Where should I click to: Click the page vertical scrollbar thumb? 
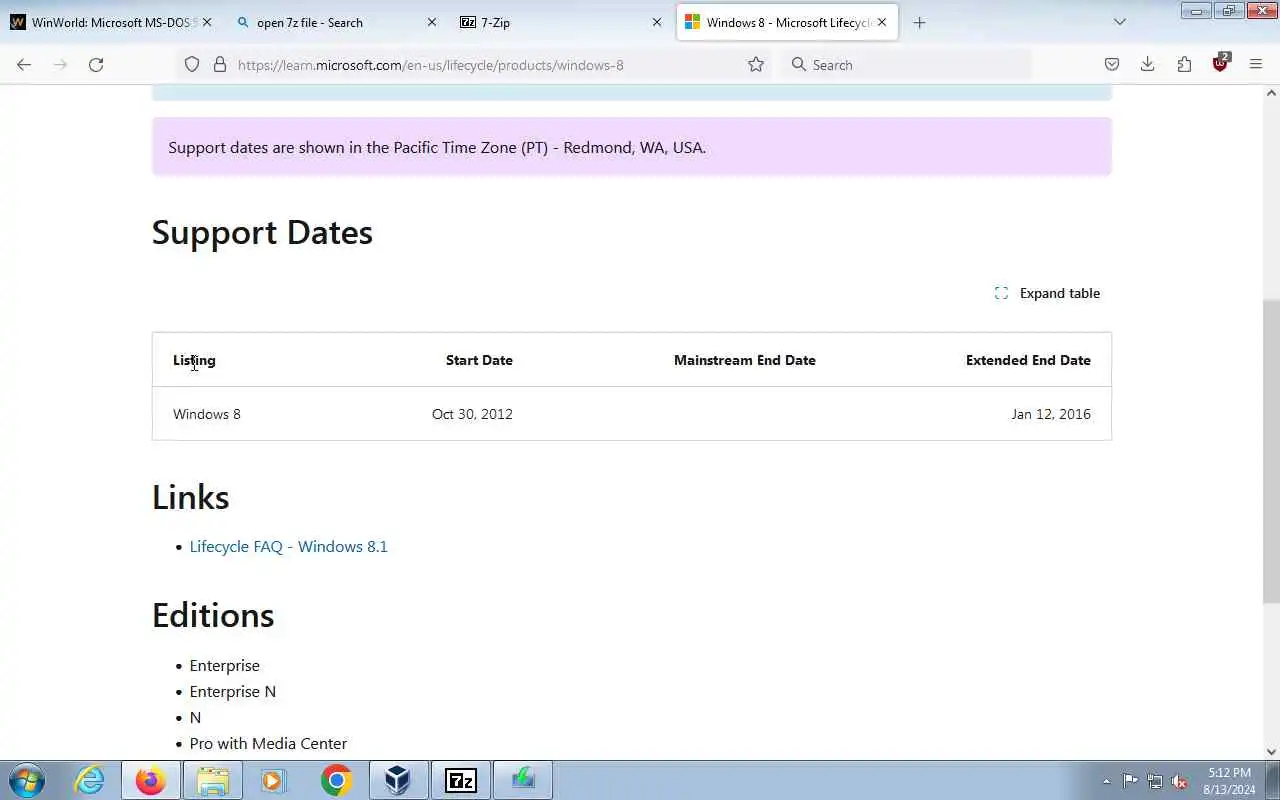pos(1271,450)
